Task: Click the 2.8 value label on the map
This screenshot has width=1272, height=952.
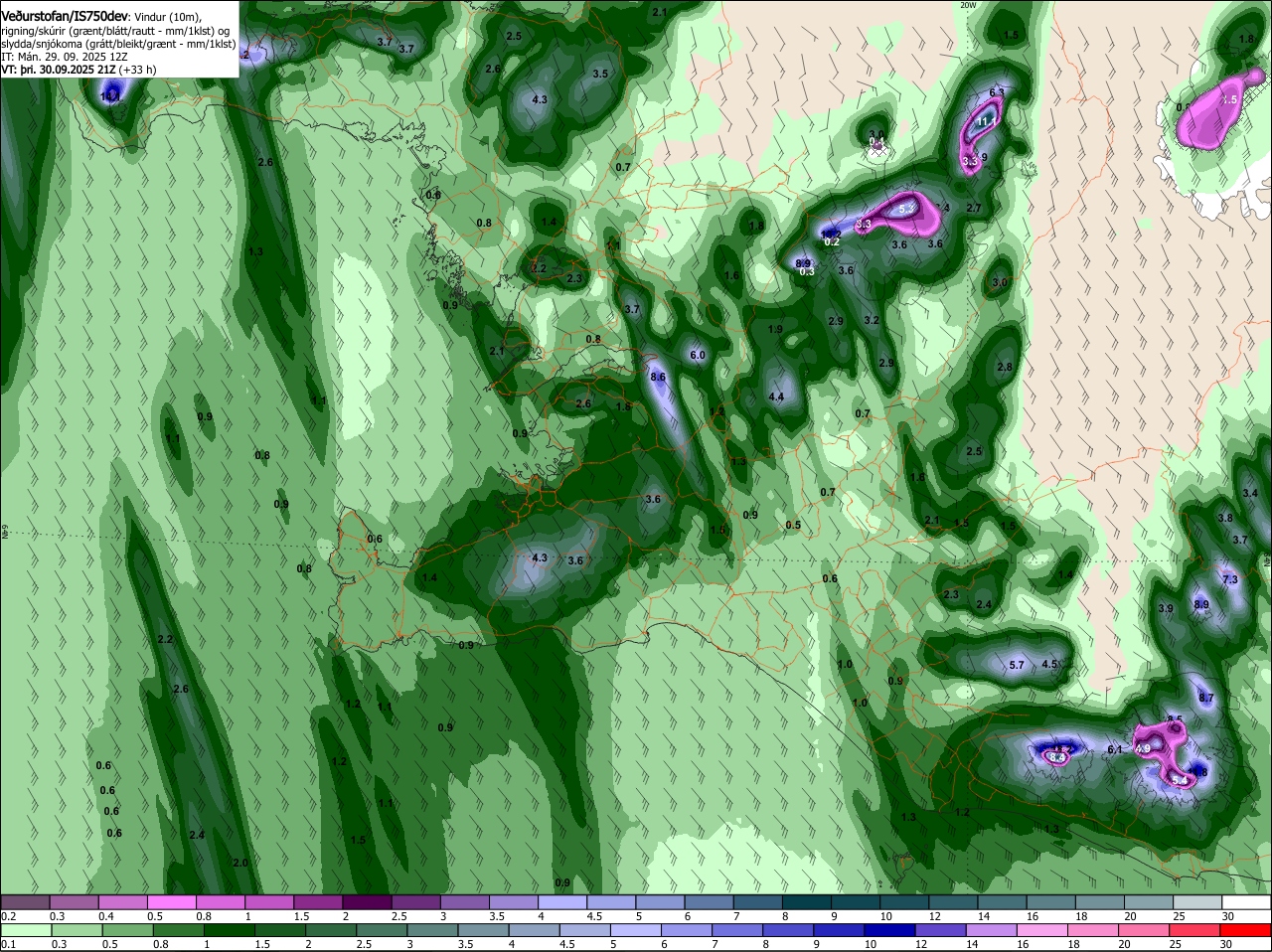Action: pos(1004,368)
